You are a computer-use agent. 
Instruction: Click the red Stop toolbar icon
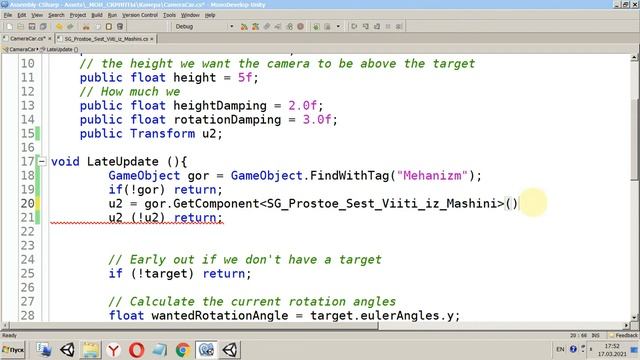300,27
